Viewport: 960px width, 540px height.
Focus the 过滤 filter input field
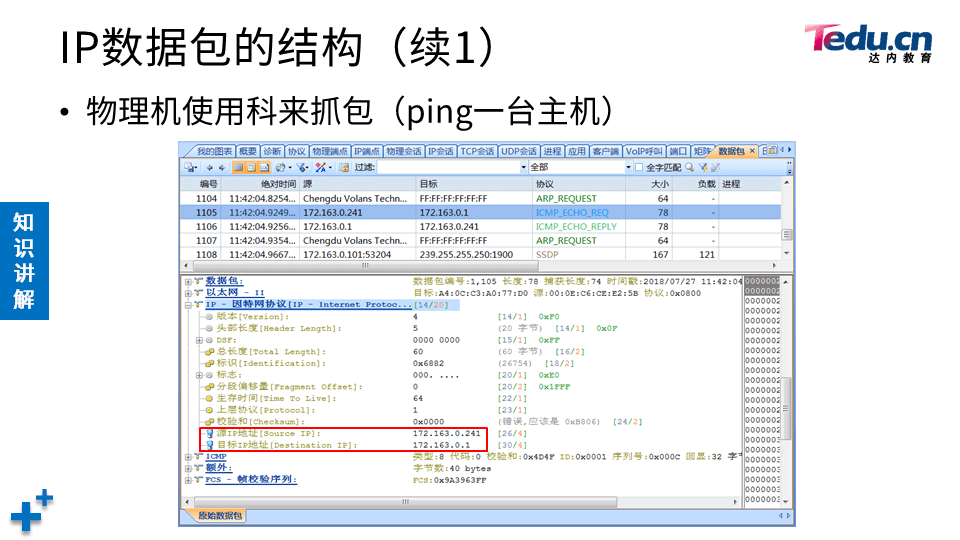(448, 167)
